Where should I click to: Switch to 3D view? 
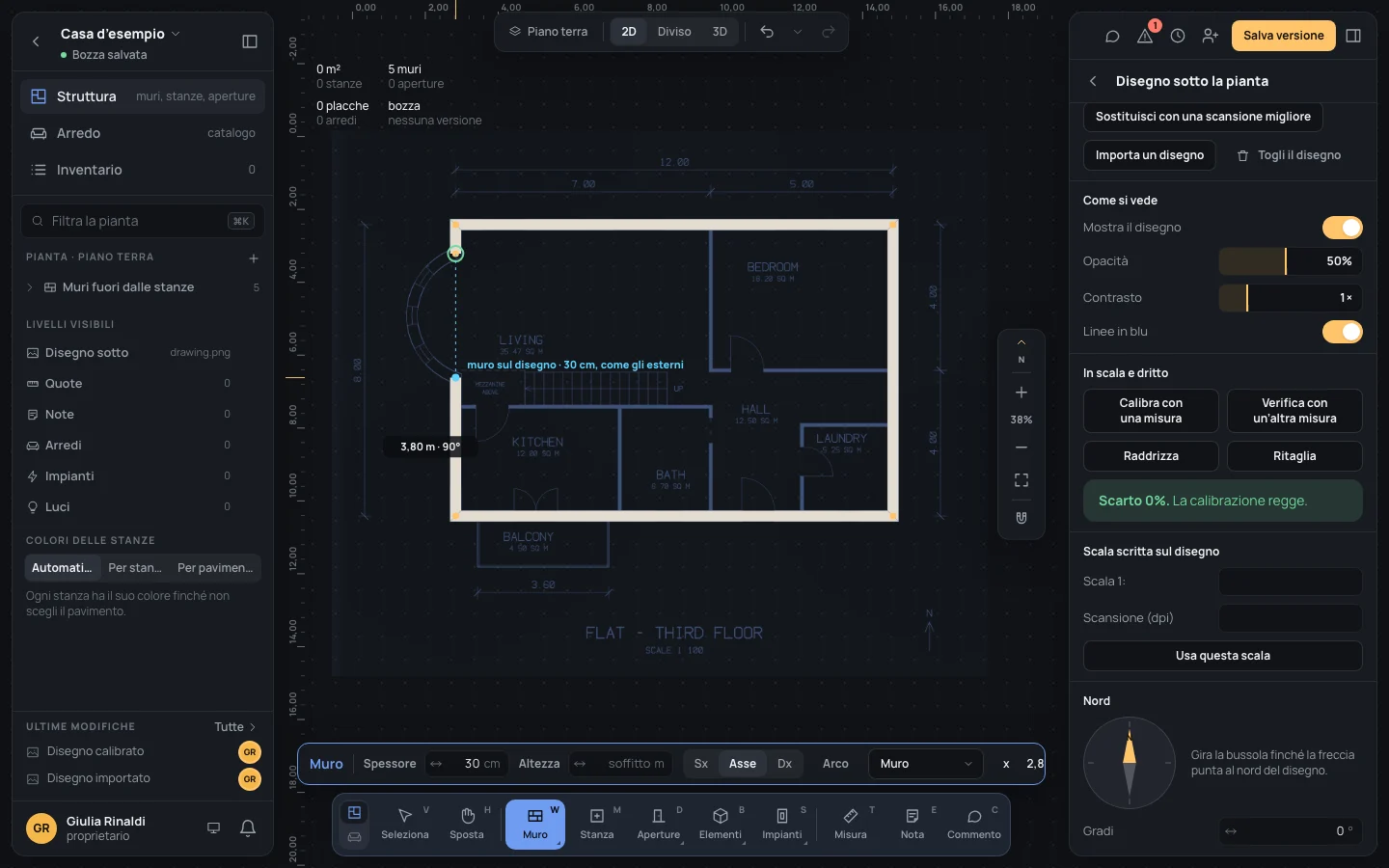coord(720,32)
